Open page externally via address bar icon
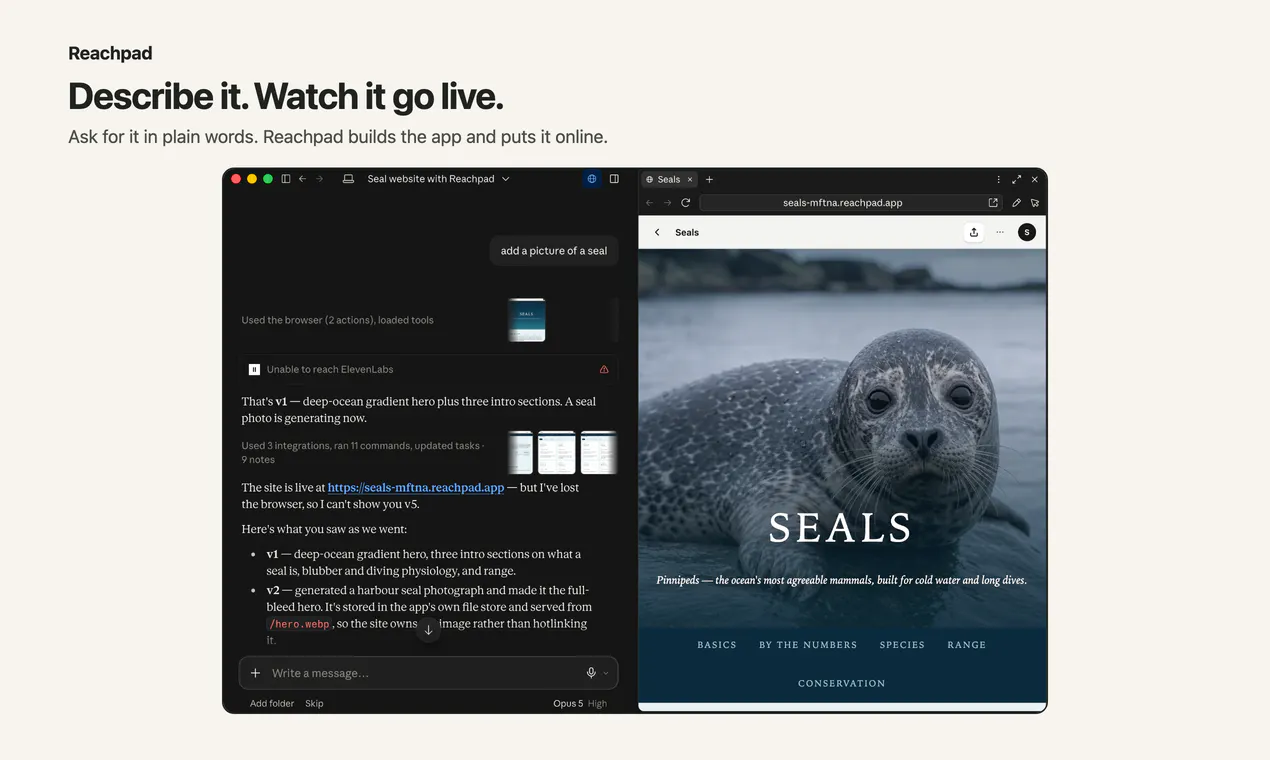 point(993,202)
